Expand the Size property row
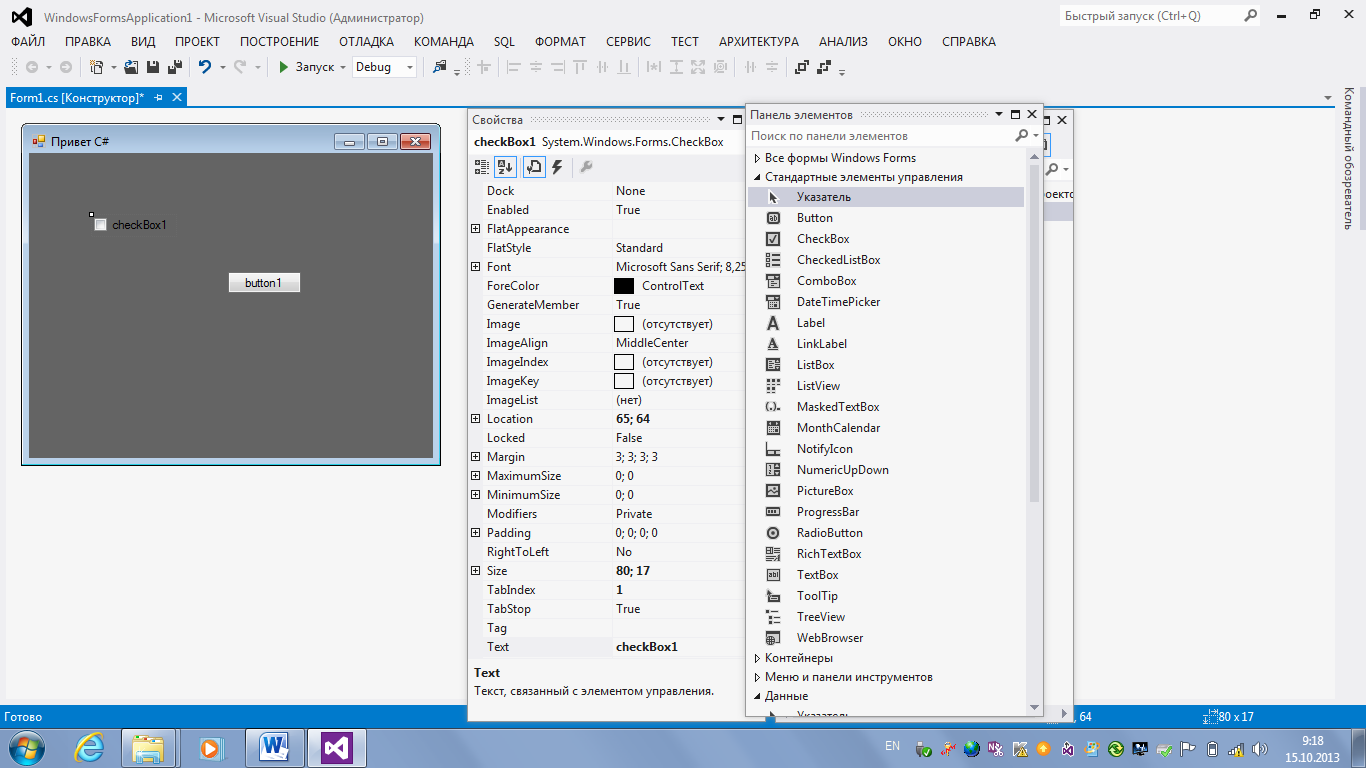1366x768 pixels. (476, 571)
